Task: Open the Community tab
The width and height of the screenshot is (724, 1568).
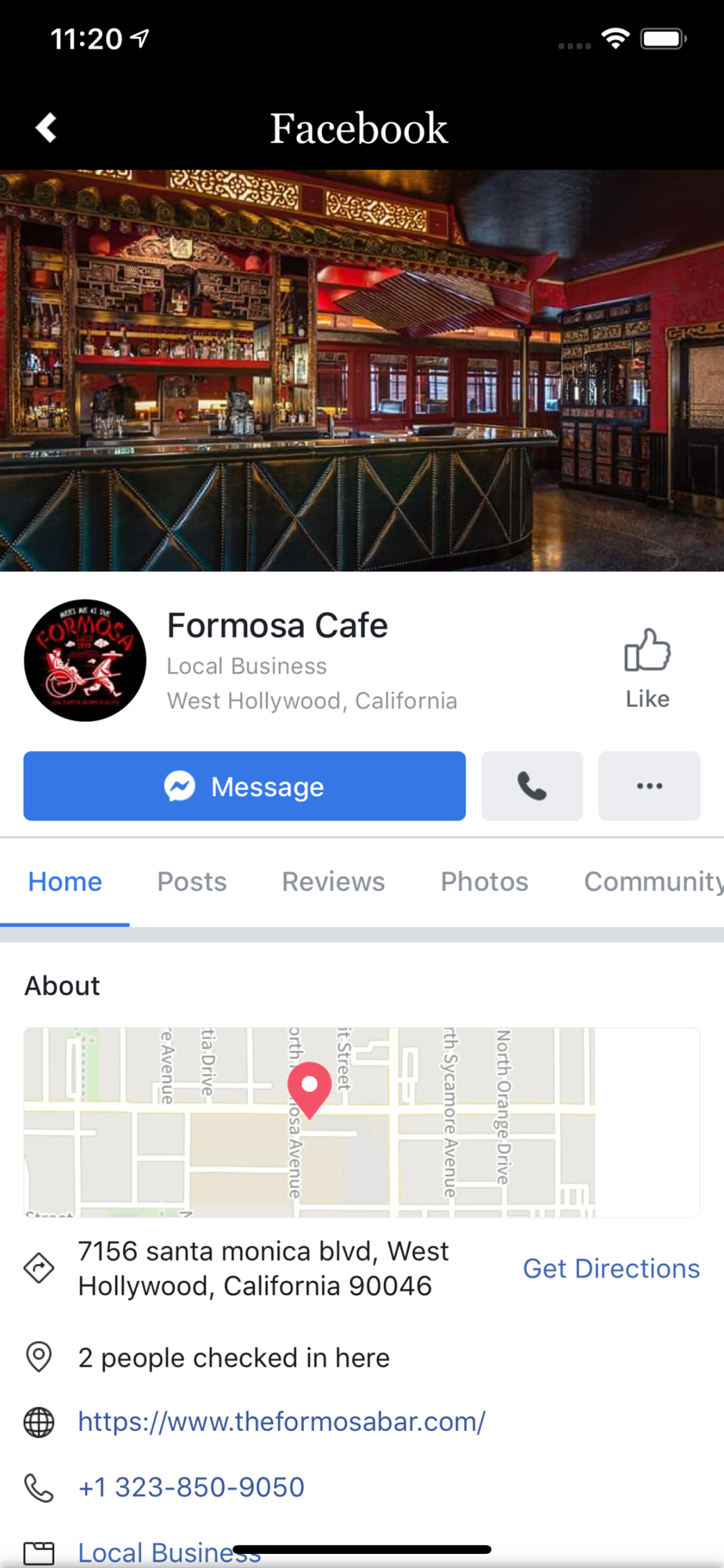Action: point(653,881)
